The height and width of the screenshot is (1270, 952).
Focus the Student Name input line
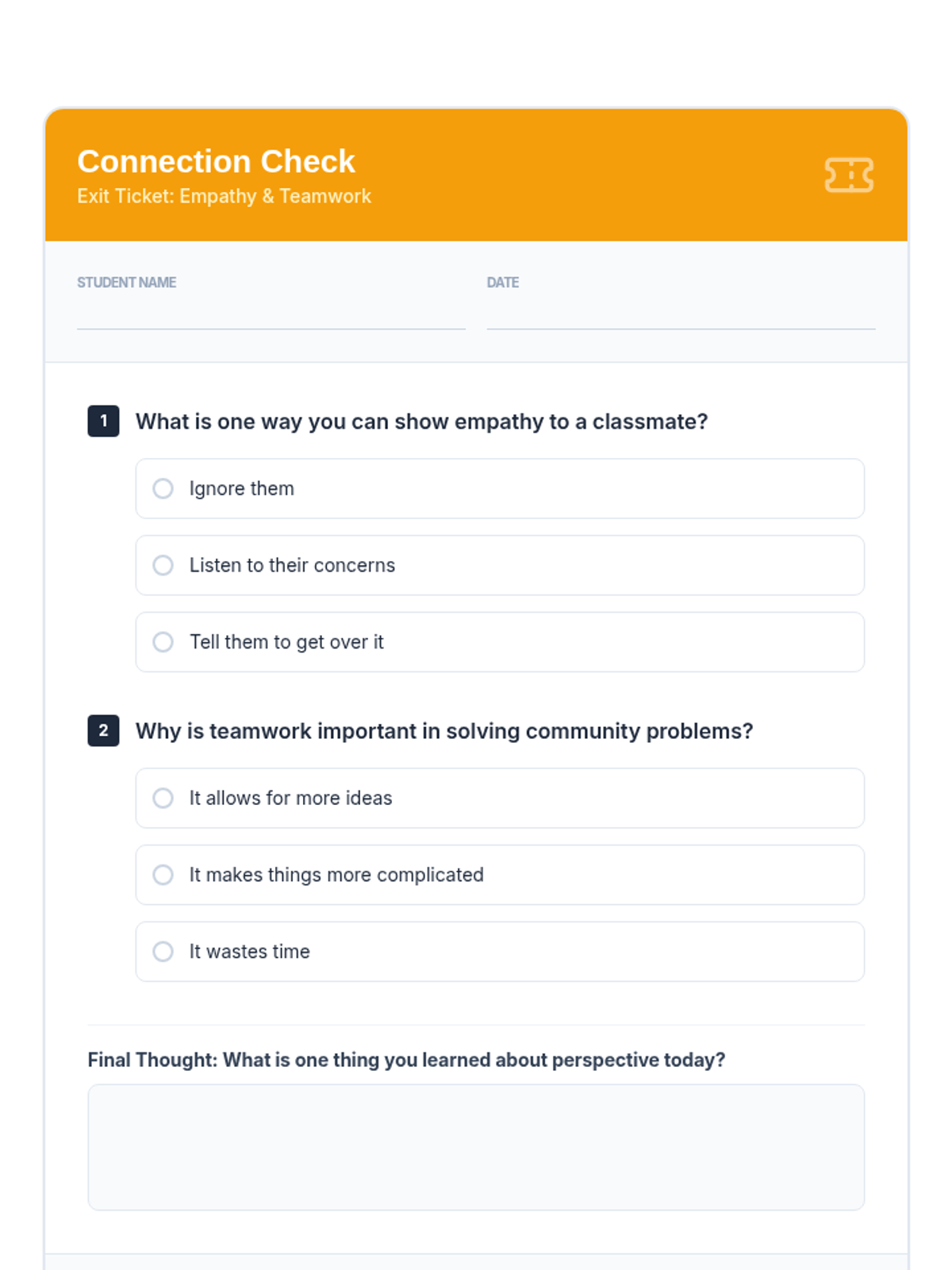[271, 314]
